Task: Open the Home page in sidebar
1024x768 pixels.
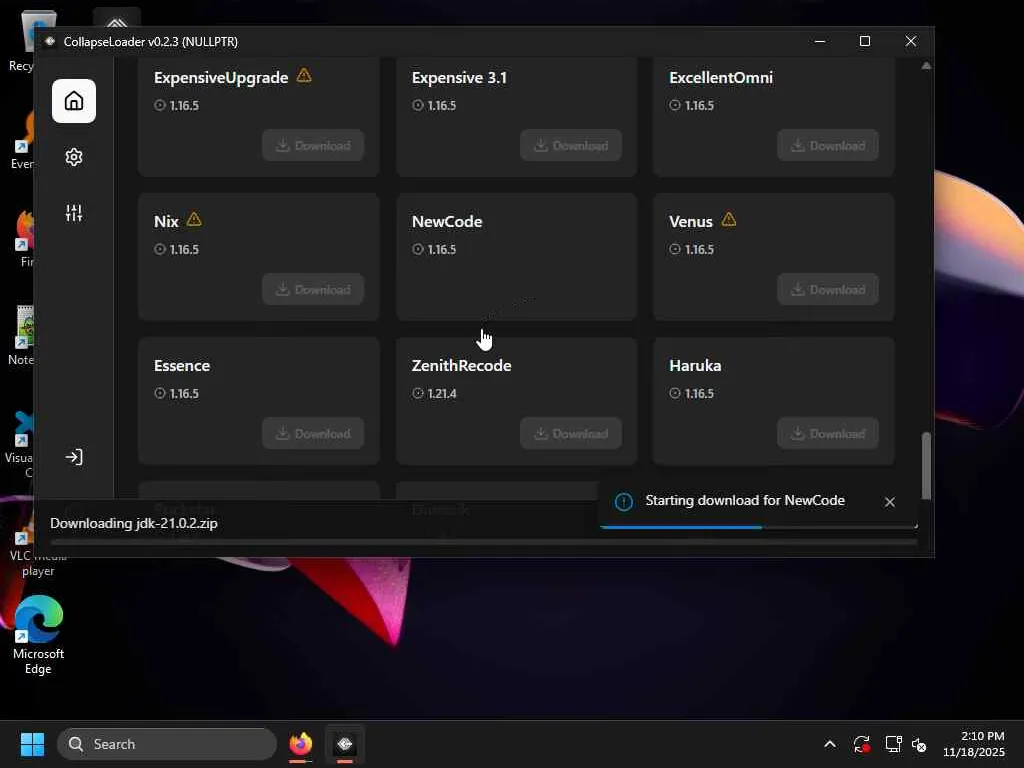Action: [74, 101]
